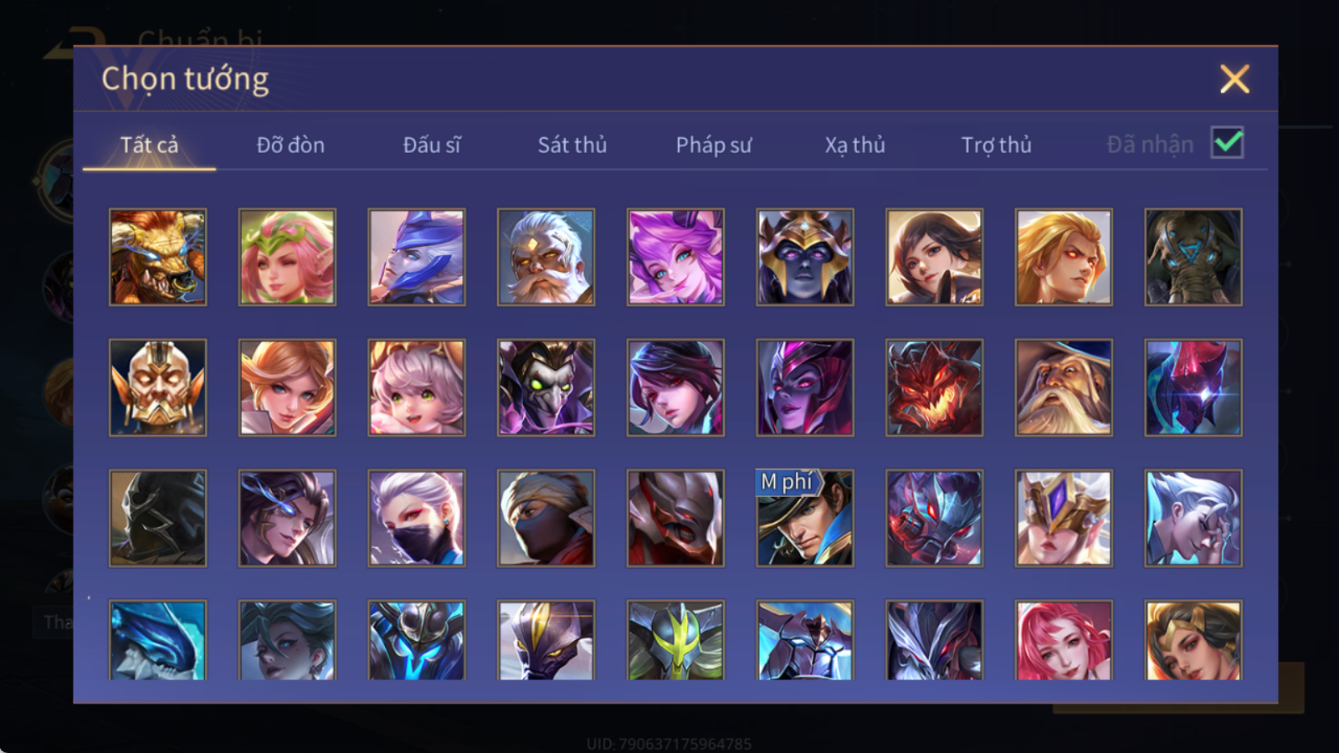
Task: Pick the white-haired masked woman hero
Action: coord(416,518)
